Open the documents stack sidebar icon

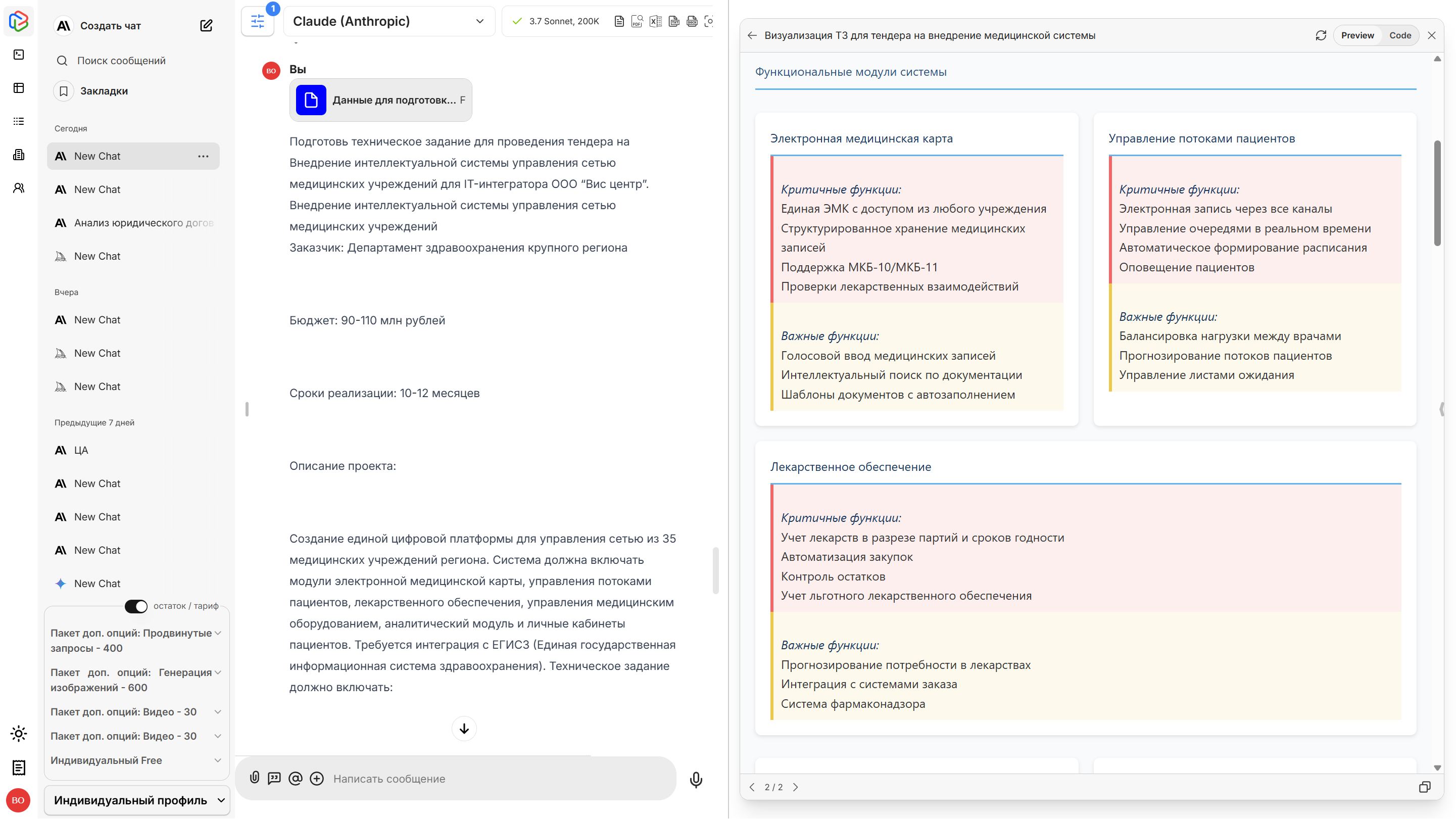(19, 154)
